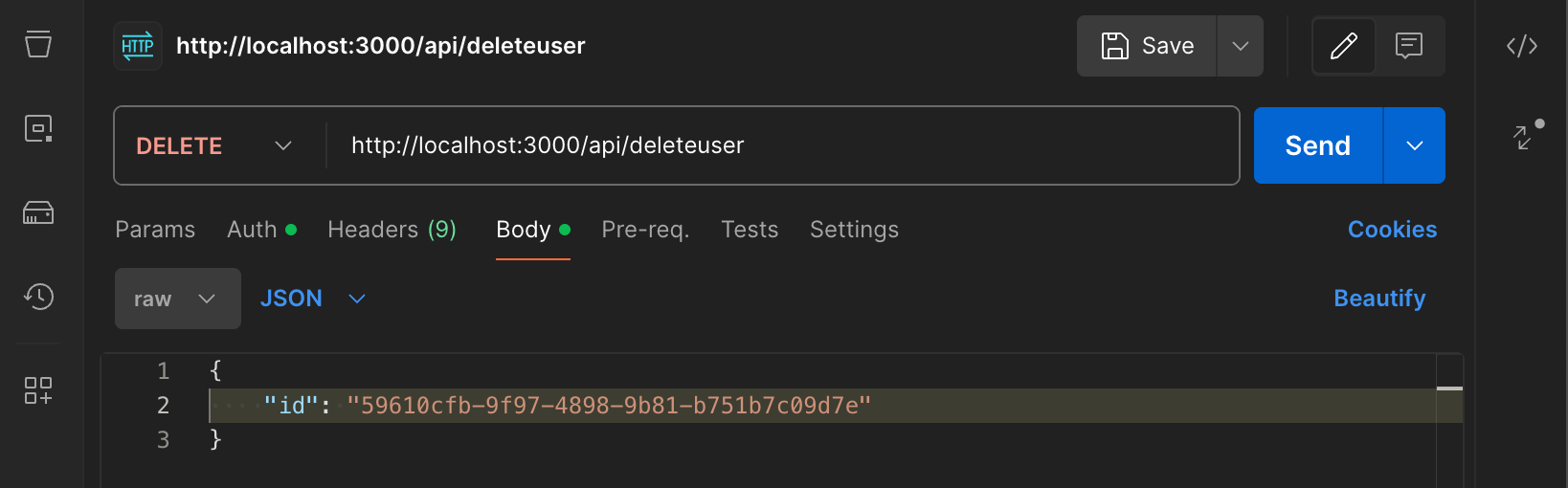1568x488 pixels.
Task: Open the comments icon
Action: pos(1409,46)
